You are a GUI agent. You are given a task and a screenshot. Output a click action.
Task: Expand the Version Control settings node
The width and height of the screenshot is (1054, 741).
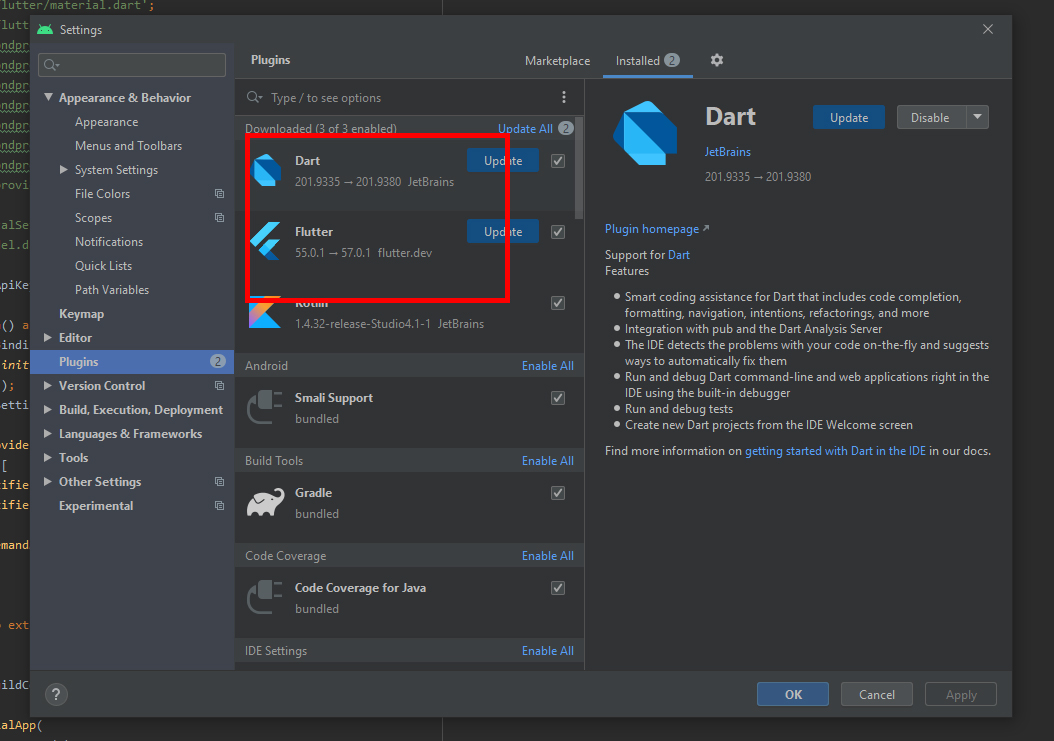[49, 386]
